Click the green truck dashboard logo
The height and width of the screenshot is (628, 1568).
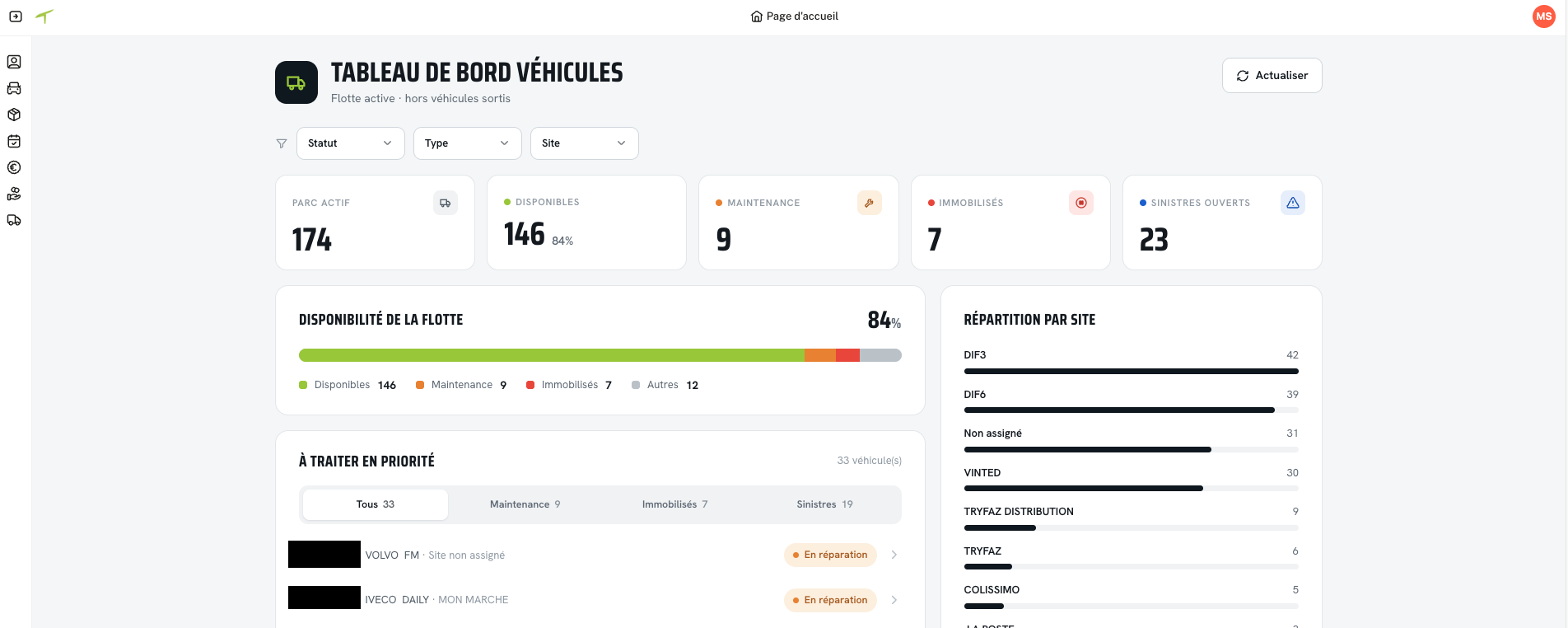click(x=296, y=82)
